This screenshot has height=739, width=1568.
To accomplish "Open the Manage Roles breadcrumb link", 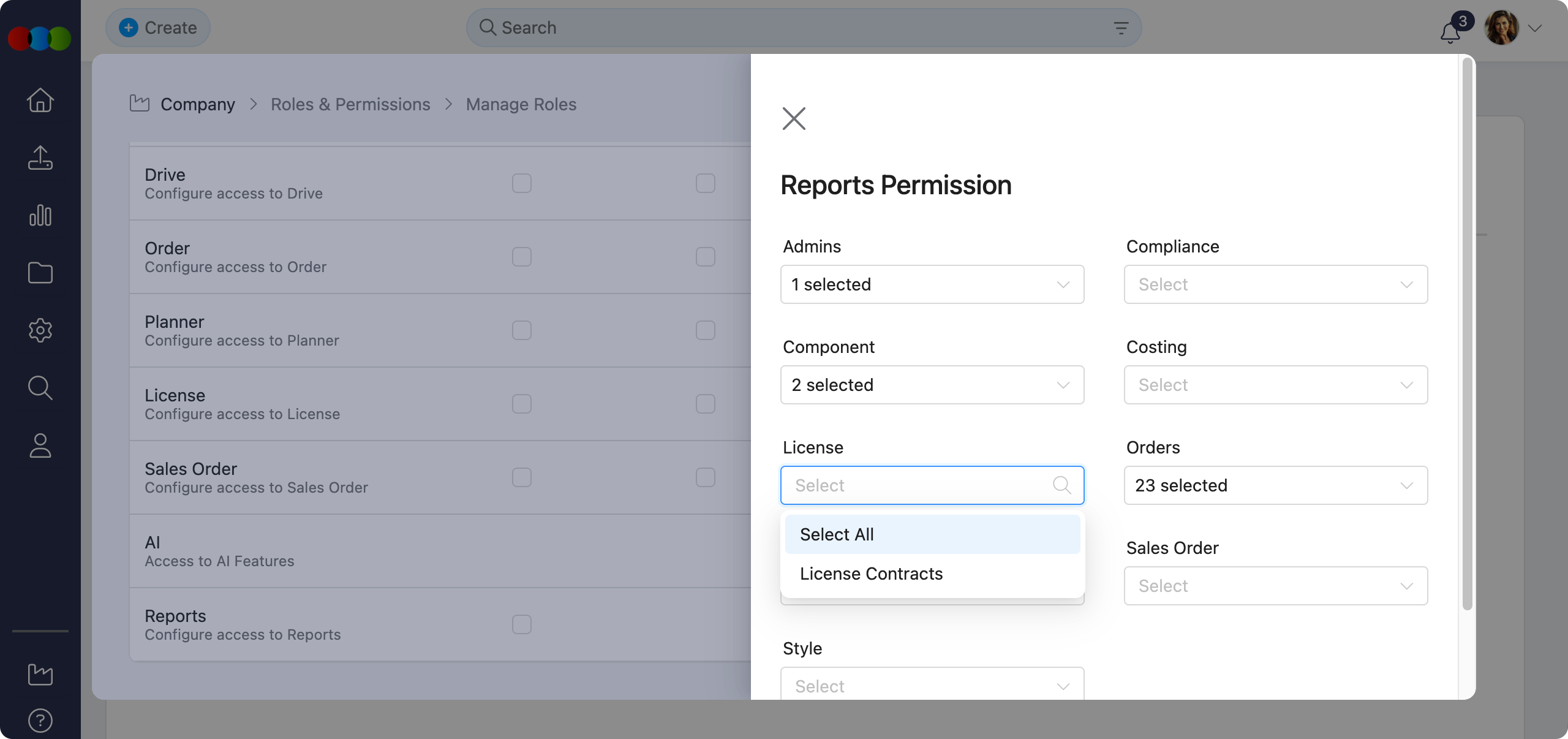I will 521,104.
